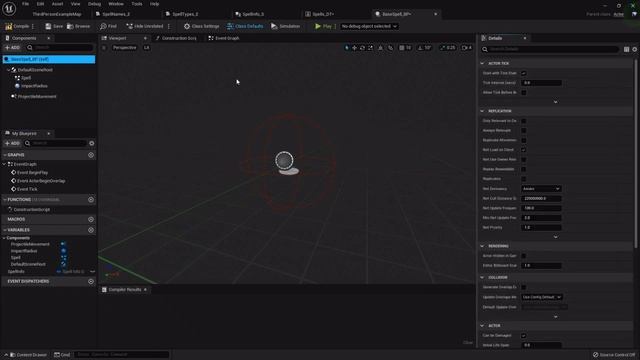This screenshot has height=360, width=640.
Task: Toggle Details property matrix grid icon
Action: tap(627, 49)
